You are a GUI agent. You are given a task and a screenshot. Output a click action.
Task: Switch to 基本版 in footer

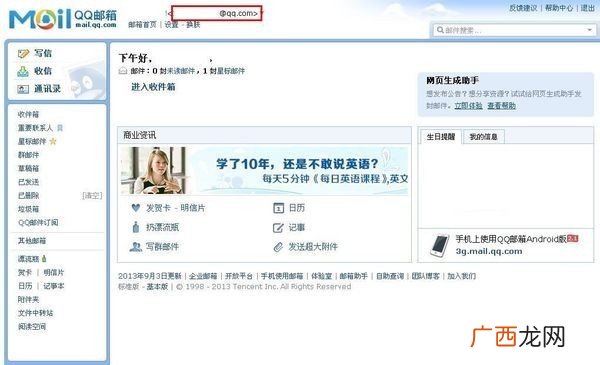(x=157, y=287)
